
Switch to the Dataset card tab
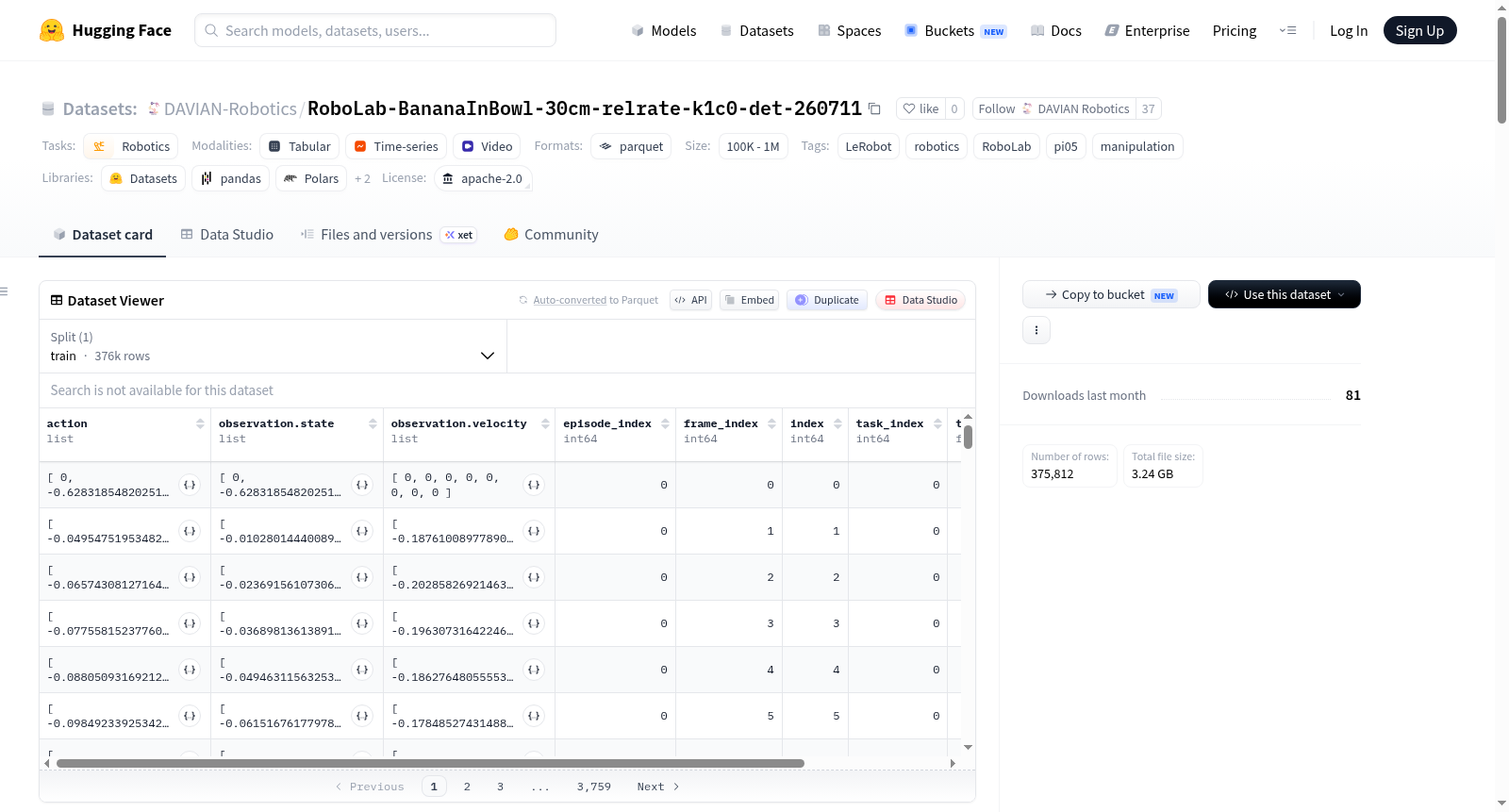[x=102, y=235]
